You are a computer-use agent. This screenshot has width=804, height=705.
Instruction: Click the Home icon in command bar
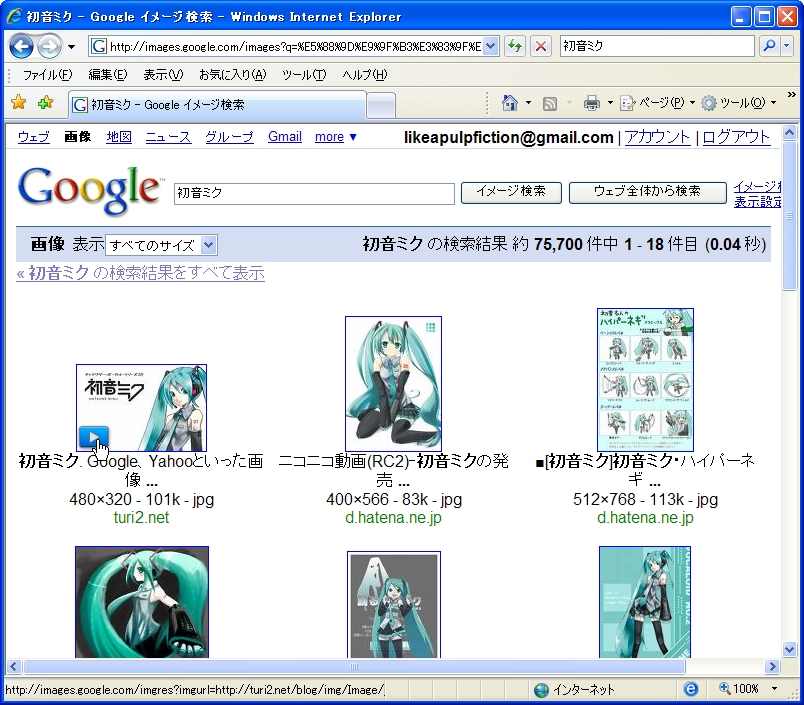(x=510, y=103)
